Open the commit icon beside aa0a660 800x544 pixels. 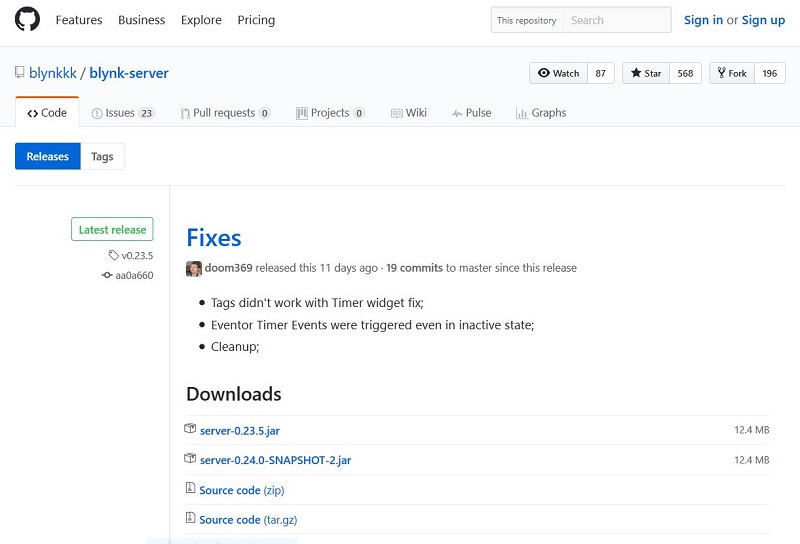click(x=107, y=275)
